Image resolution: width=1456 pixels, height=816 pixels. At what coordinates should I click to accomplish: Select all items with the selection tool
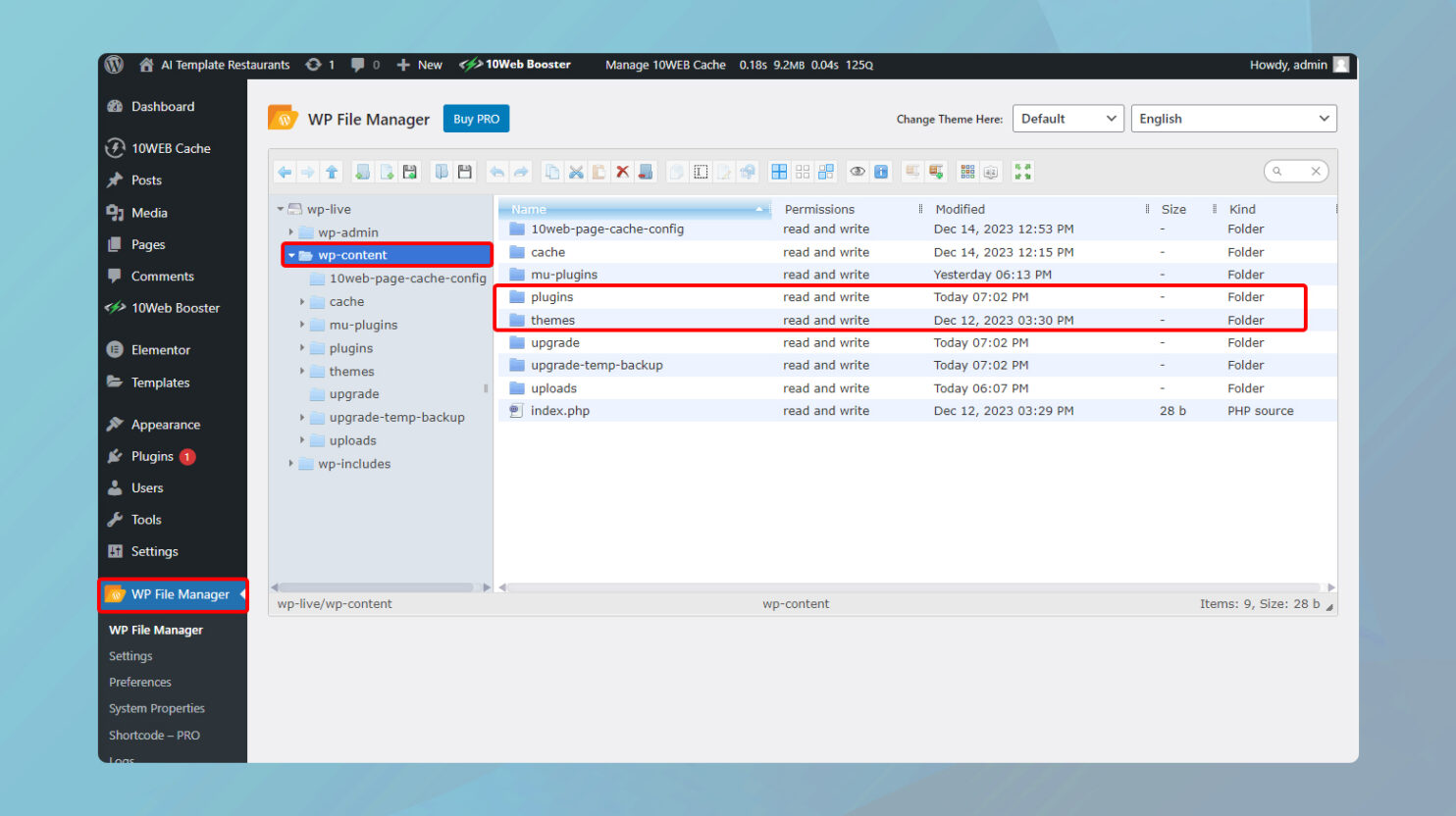pos(701,171)
